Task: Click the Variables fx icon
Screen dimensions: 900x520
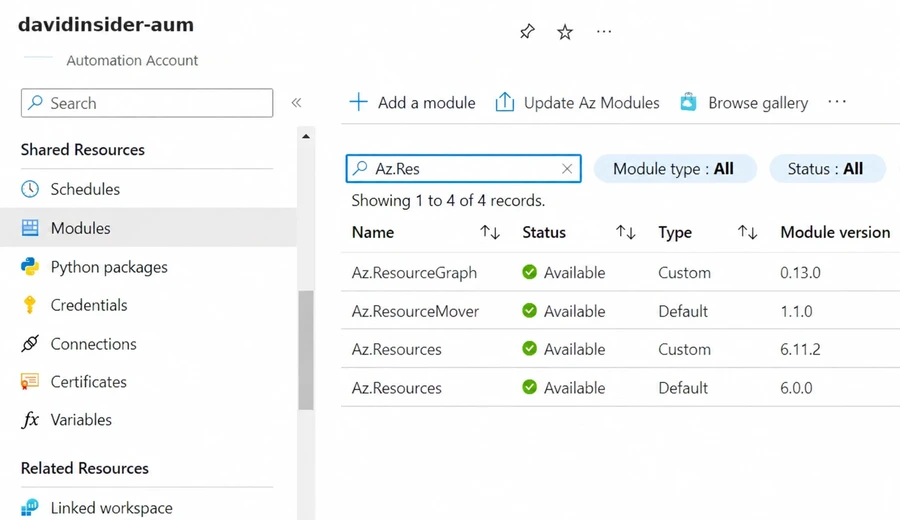Action: click(30, 420)
